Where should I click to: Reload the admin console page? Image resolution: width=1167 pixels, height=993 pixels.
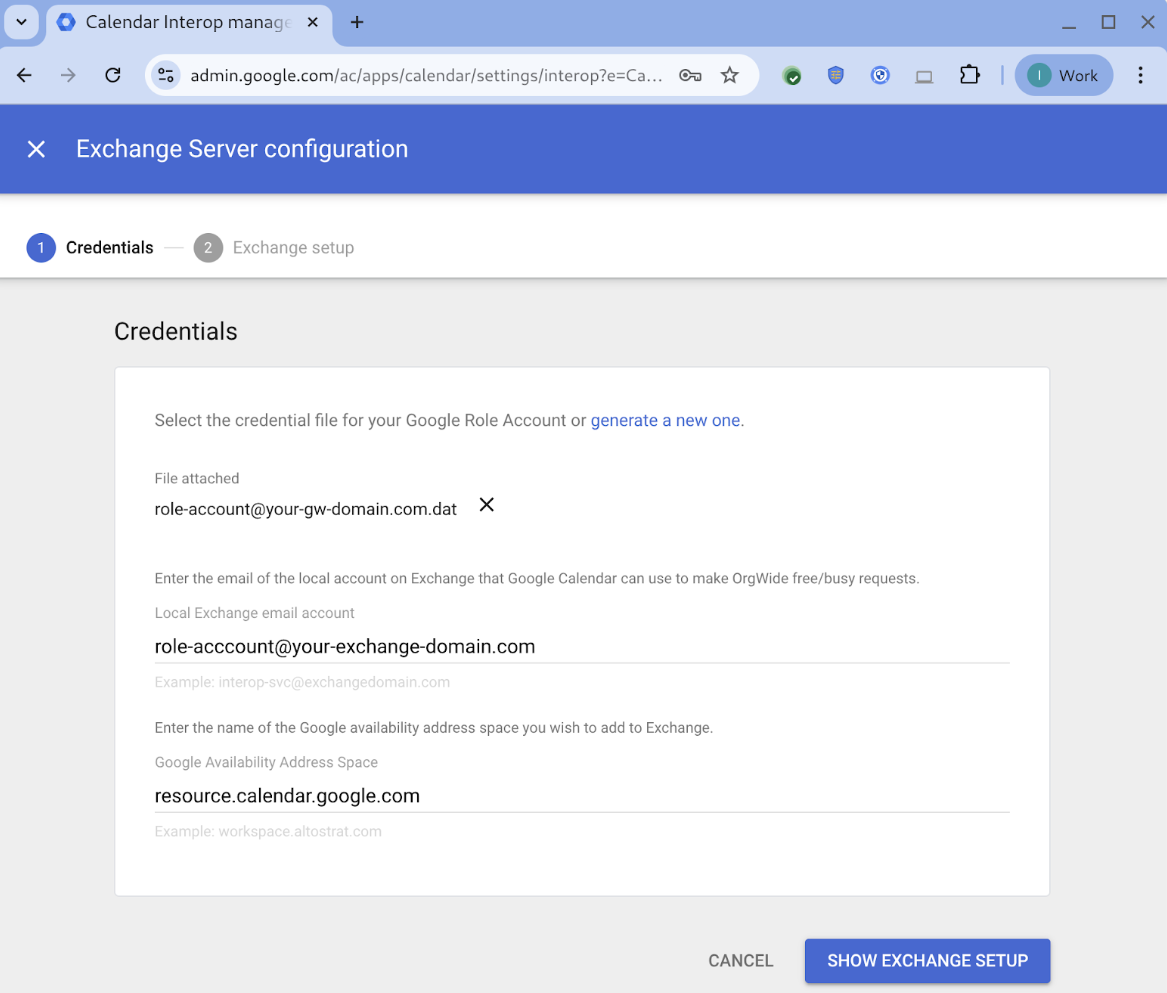[x=113, y=75]
